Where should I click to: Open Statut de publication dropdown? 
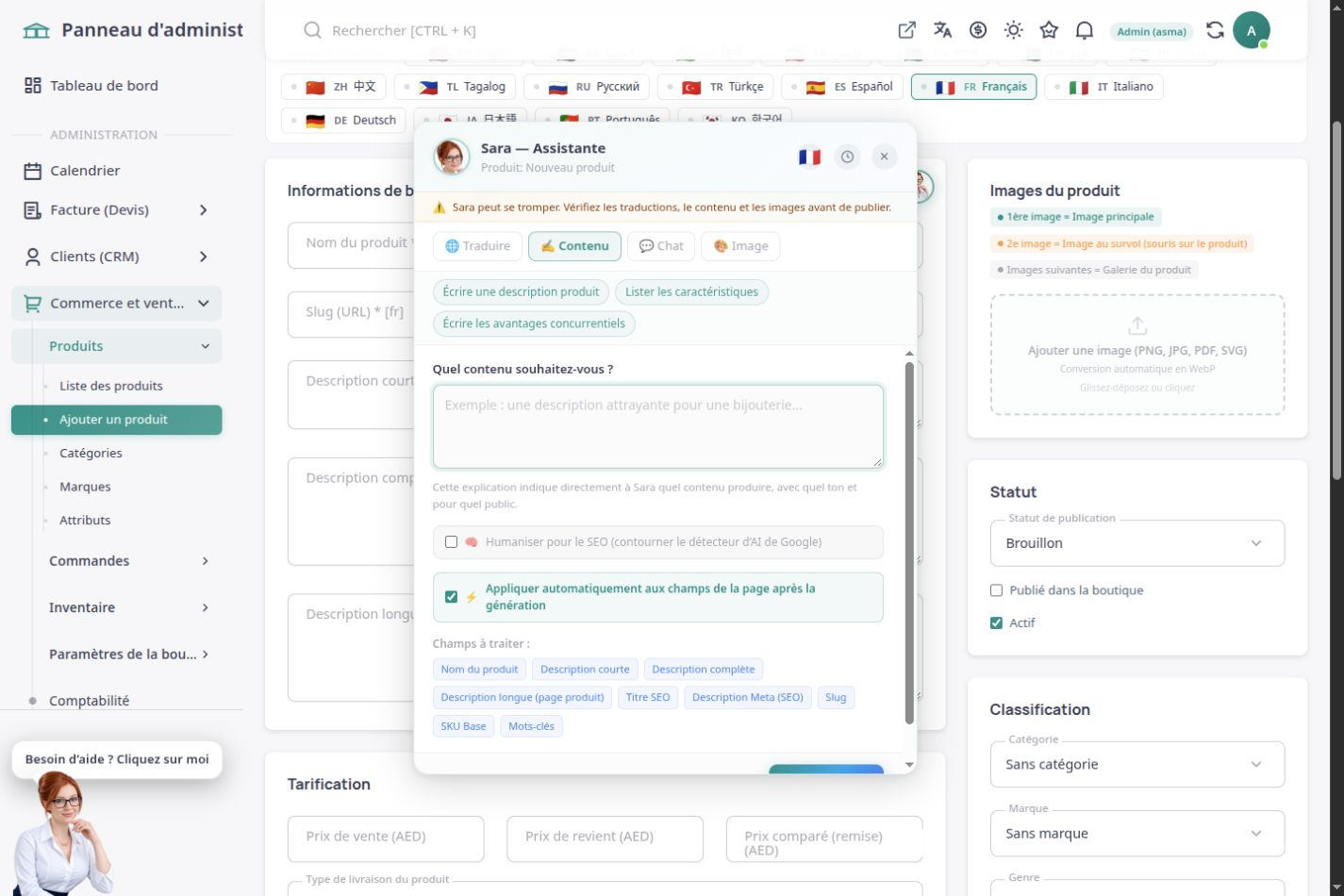click(1137, 543)
